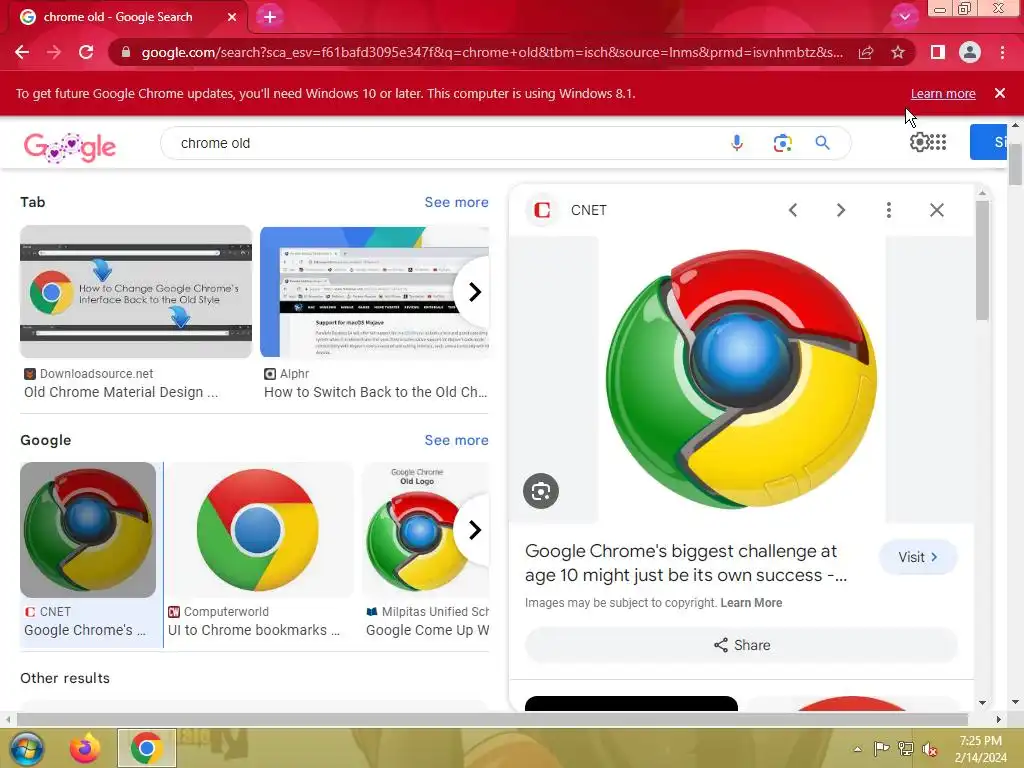Viewport: 1024px width, 768px height.
Task: Click the Google Valentine's logo
Action: click(70, 146)
